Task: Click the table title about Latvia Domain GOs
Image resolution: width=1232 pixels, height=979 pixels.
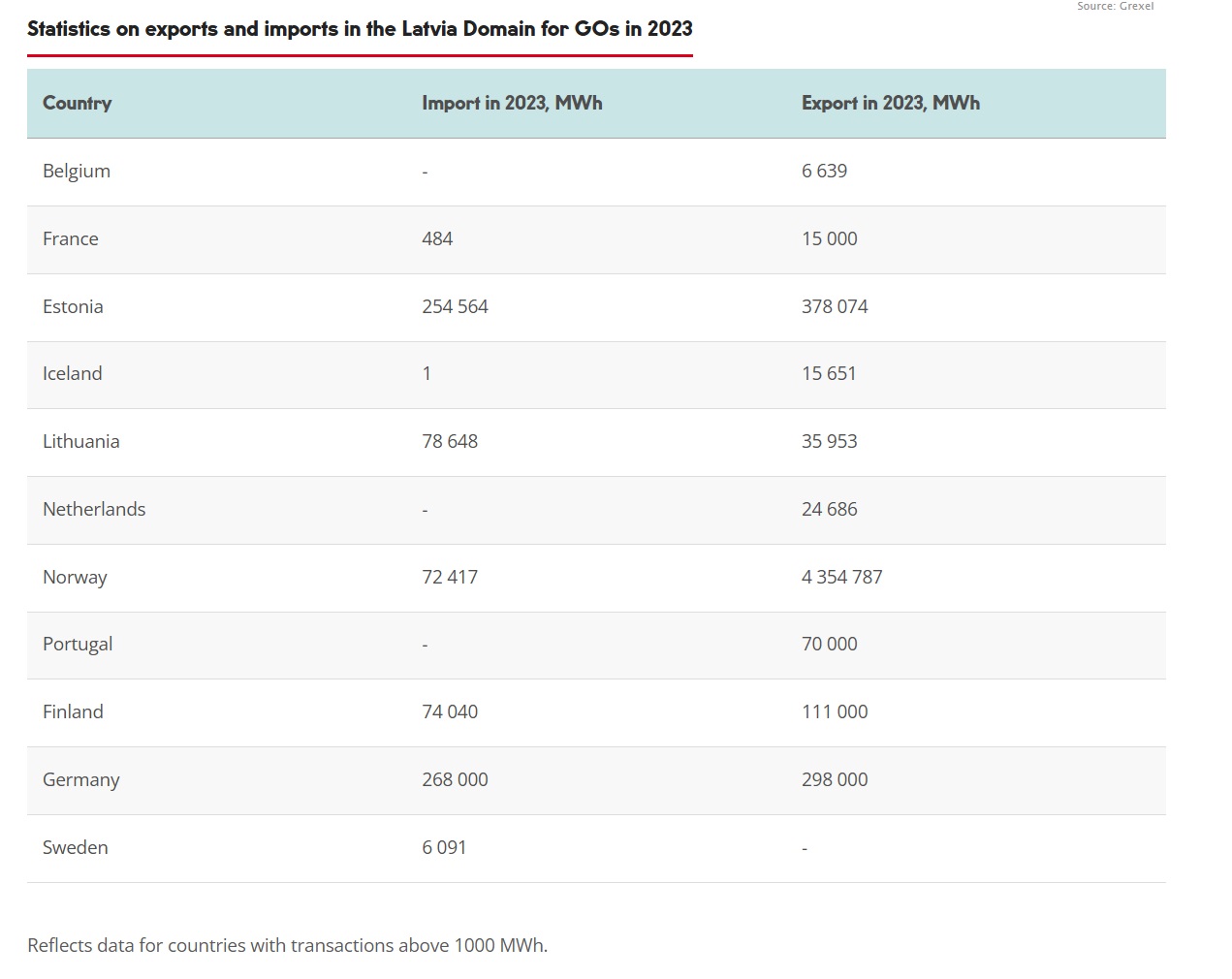Action: click(x=360, y=28)
